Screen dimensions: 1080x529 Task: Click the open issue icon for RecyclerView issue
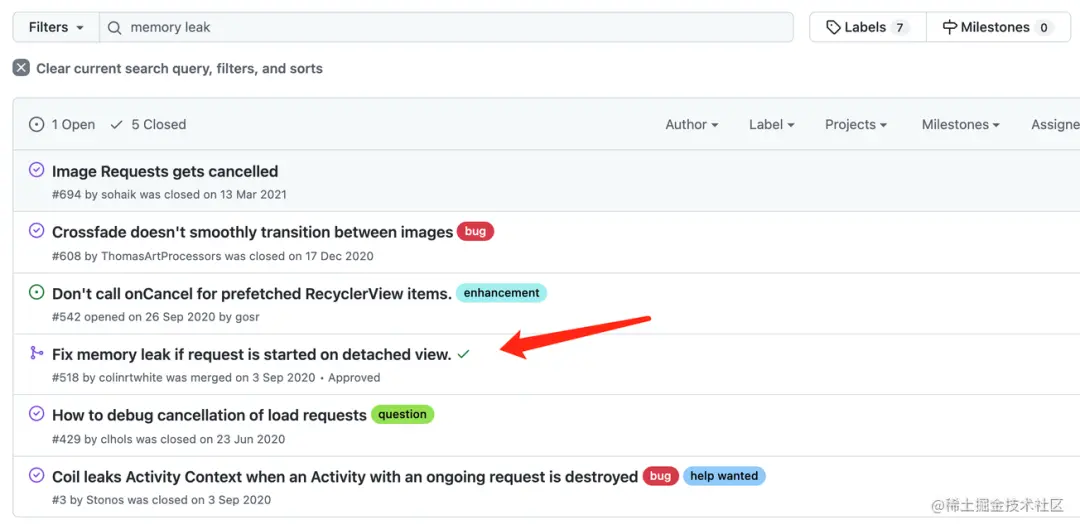click(x=37, y=293)
